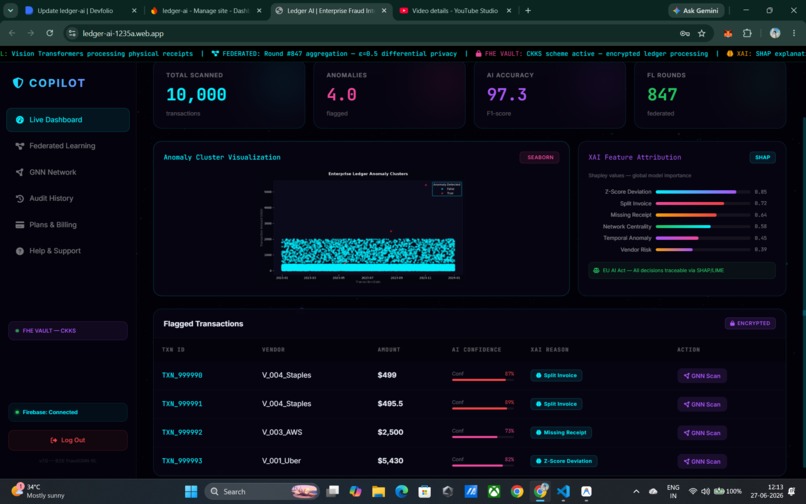Image resolution: width=806 pixels, height=504 pixels.
Task: Click the FL Rounds 847 card
Action: tap(710, 95)
